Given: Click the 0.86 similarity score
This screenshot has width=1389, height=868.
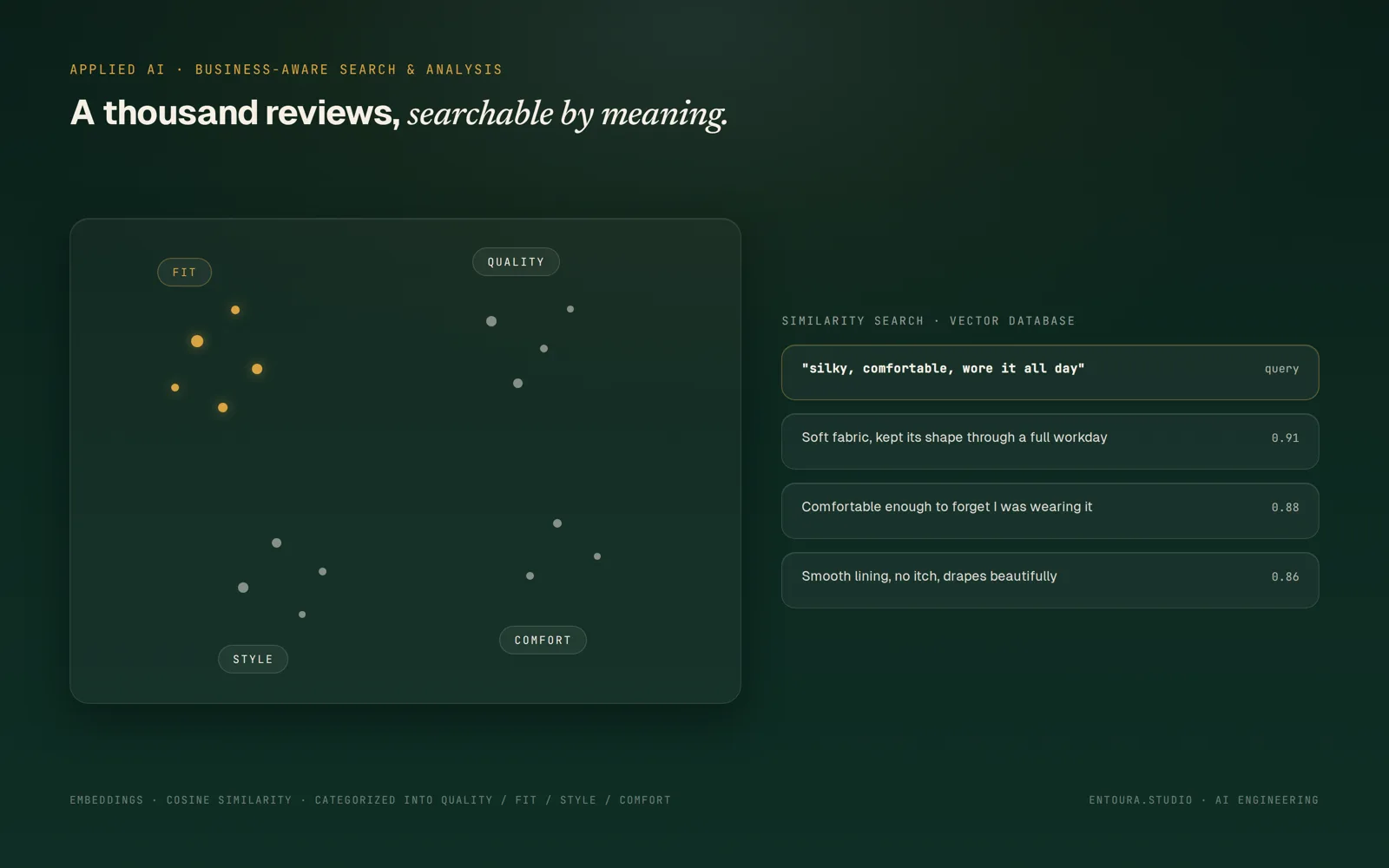Looking at the screenshot, I should (x=1285, y=577).
